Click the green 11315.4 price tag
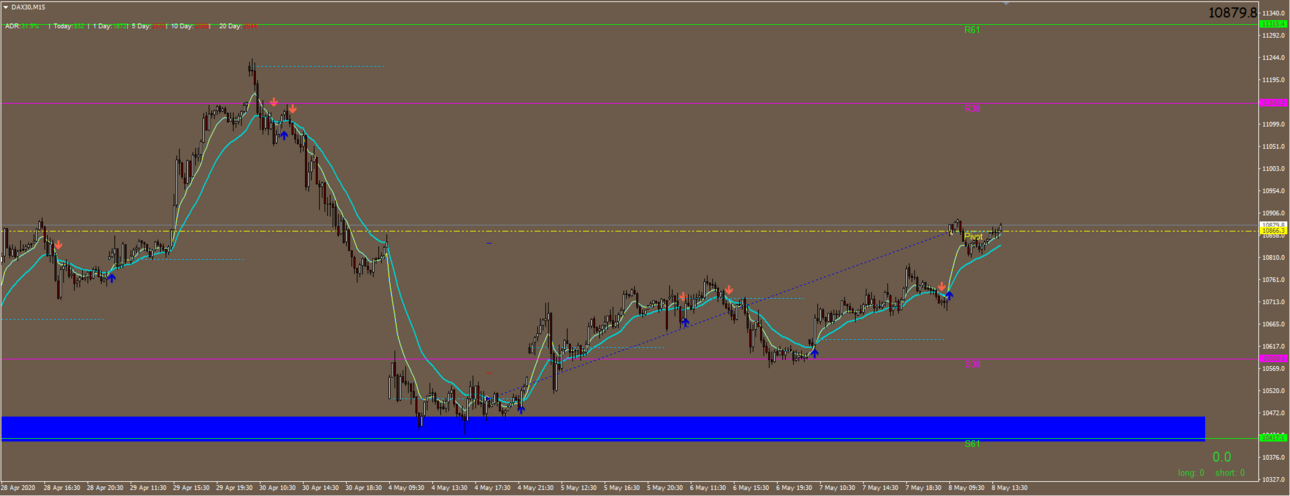The width and height of the screenshot is (1290, 496). tap(1273, 24)
